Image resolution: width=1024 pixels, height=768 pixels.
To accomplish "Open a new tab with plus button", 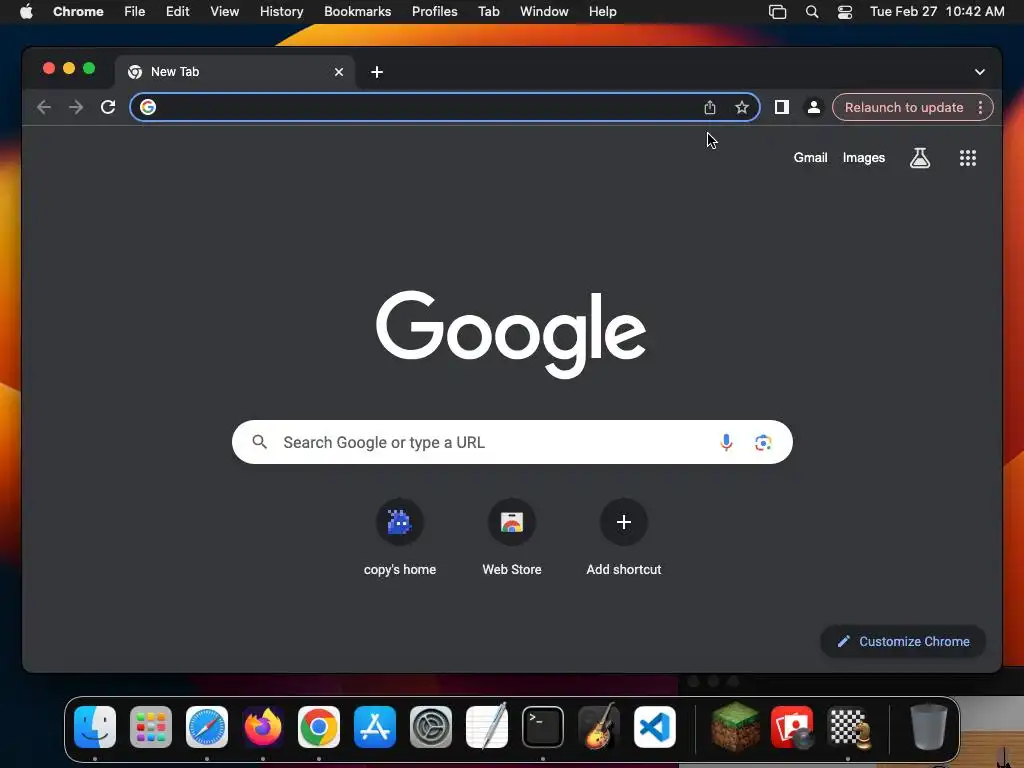I will pos(377,72).
